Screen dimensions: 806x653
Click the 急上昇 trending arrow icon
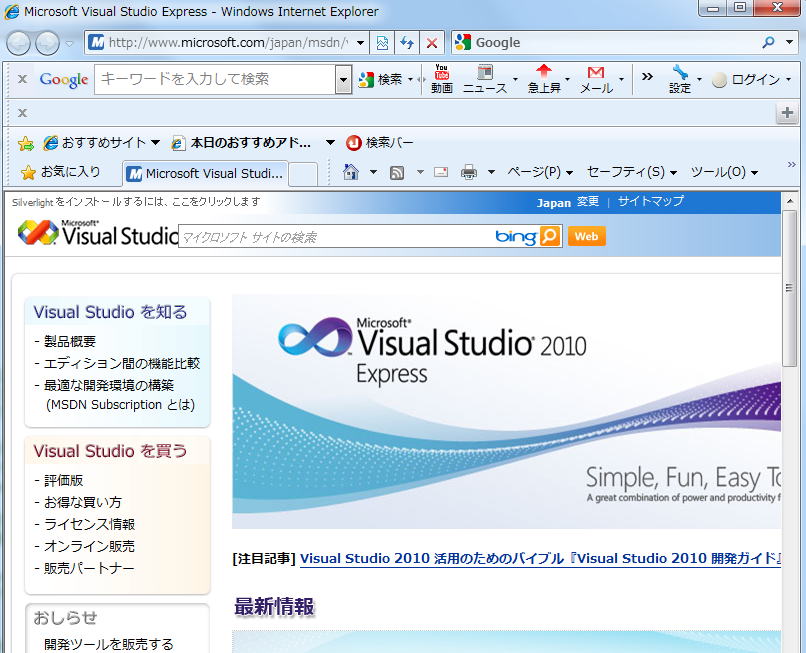(544, 78)
